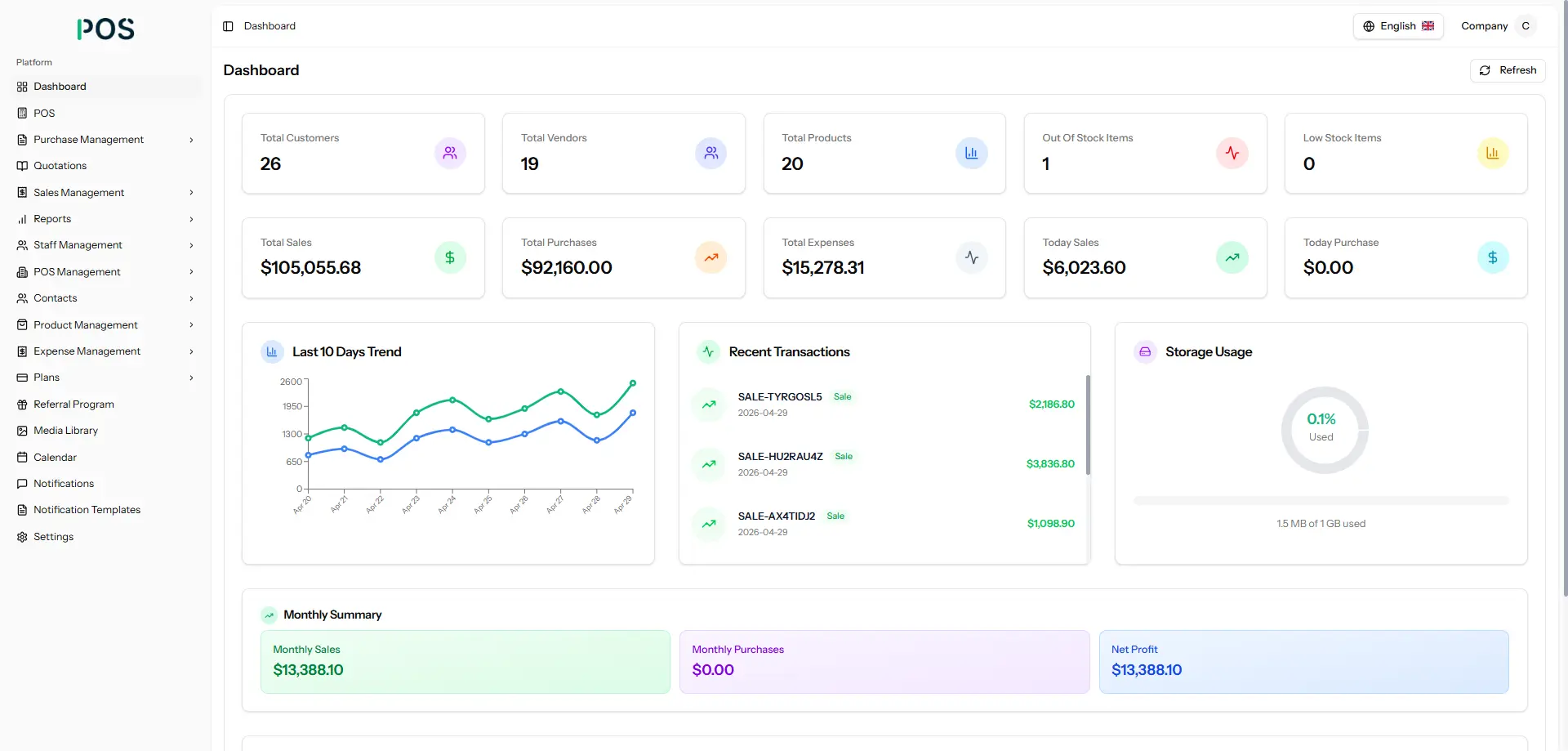Click the Total Sales dollar icon
This screenshot has width=1568, height=751.
coord(450,257)
